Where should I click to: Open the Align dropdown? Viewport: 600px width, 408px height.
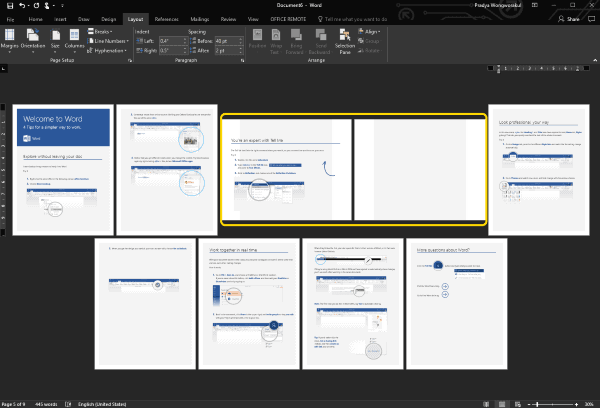pyautogui.click(x=373, y=31)
